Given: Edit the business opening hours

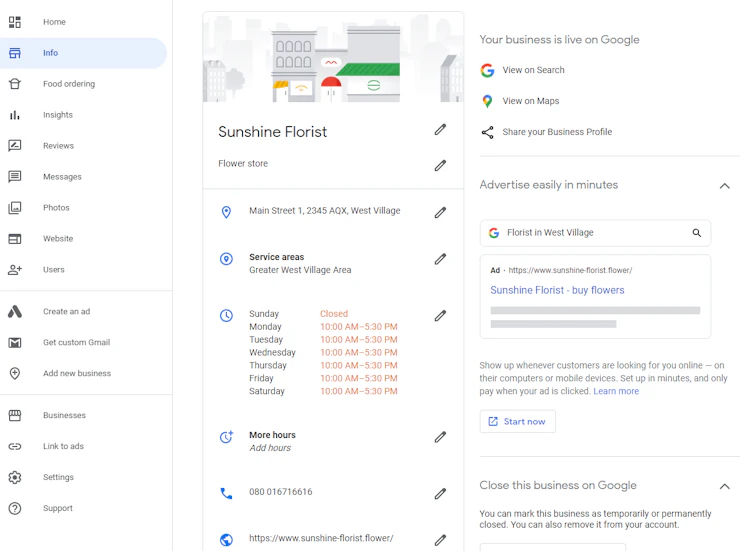Looking at the screenshot, I should [441, 316].
